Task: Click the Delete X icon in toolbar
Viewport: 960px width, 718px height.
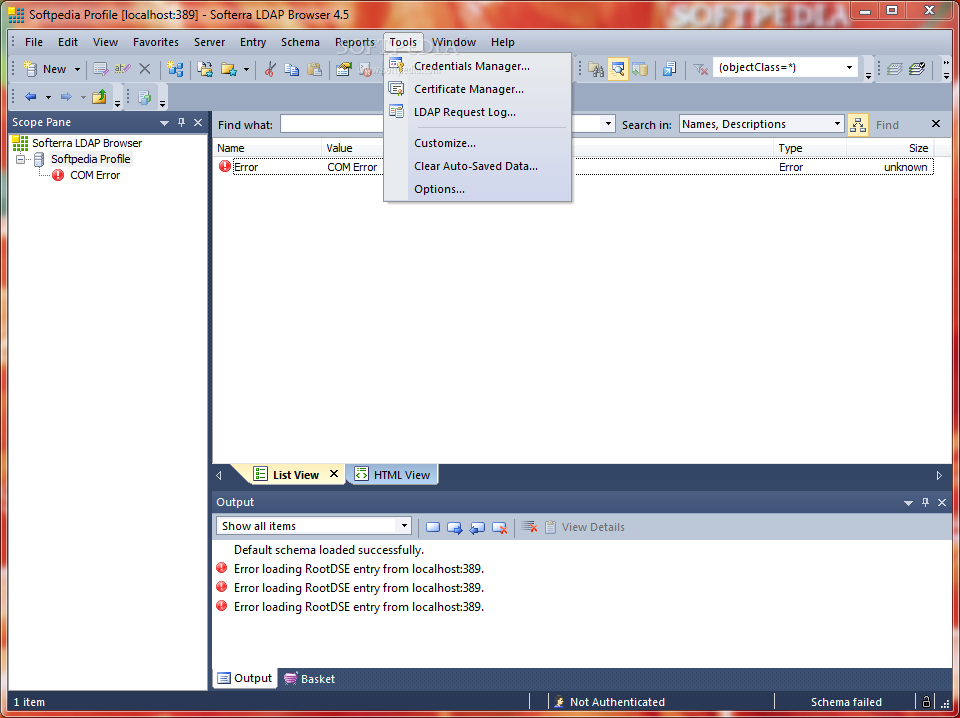Action: pyautogui.click(x=144, y=69)
